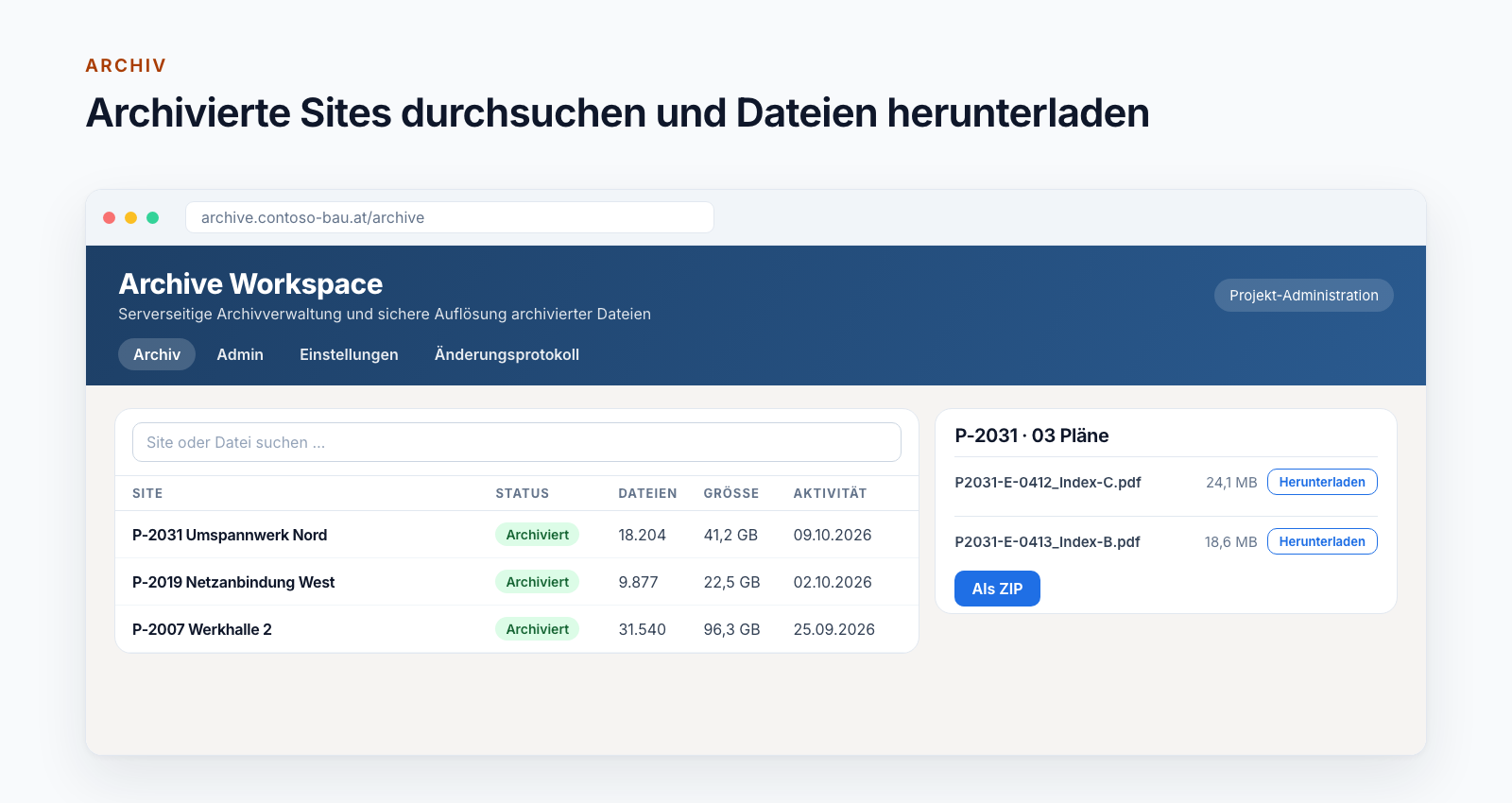Click file size 18,6 MB
The image size is (1512, 803).
[x=1230, y=541]
